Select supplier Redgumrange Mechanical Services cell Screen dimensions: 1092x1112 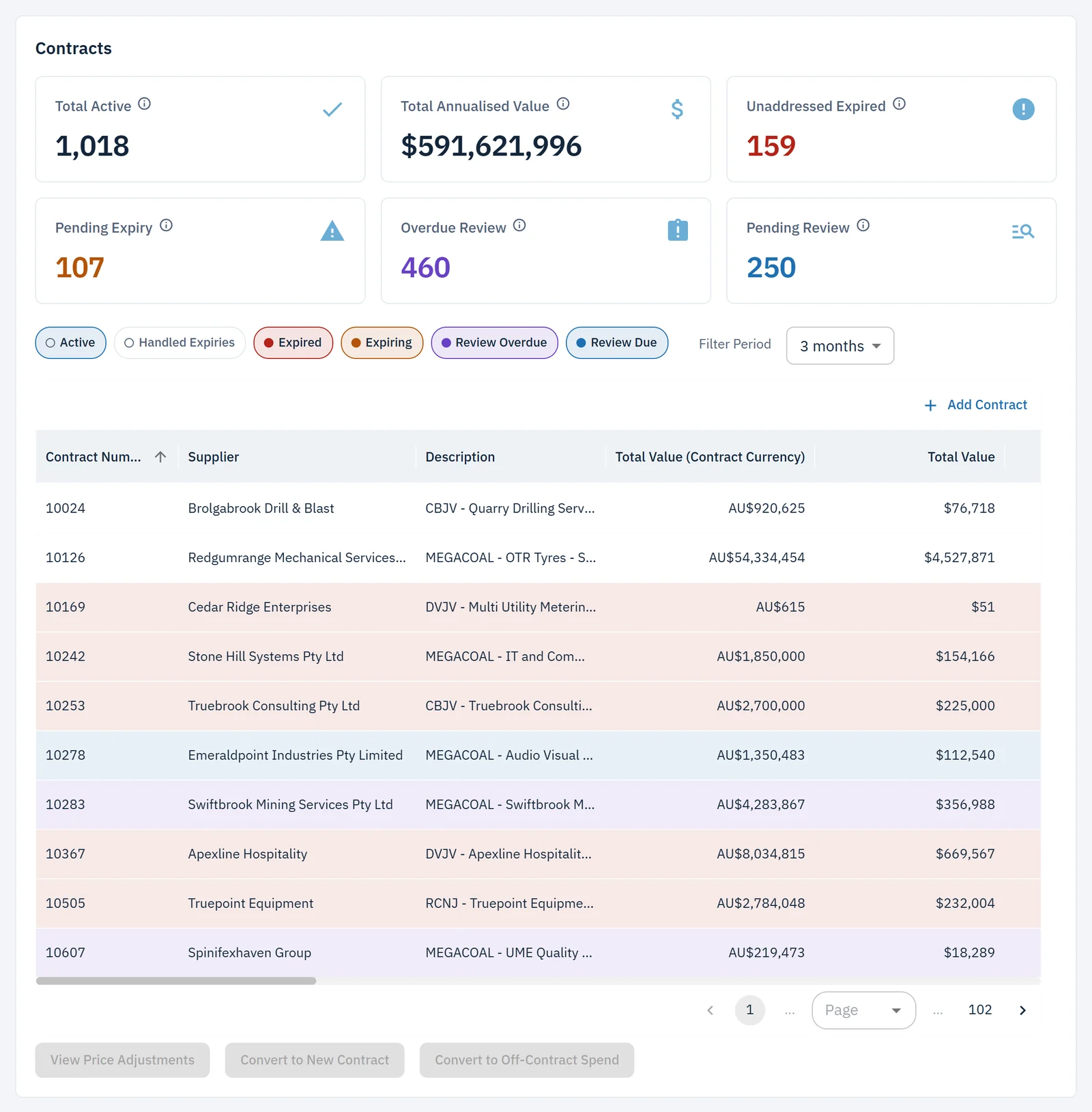pyautogui.click(x=298, y=557)
